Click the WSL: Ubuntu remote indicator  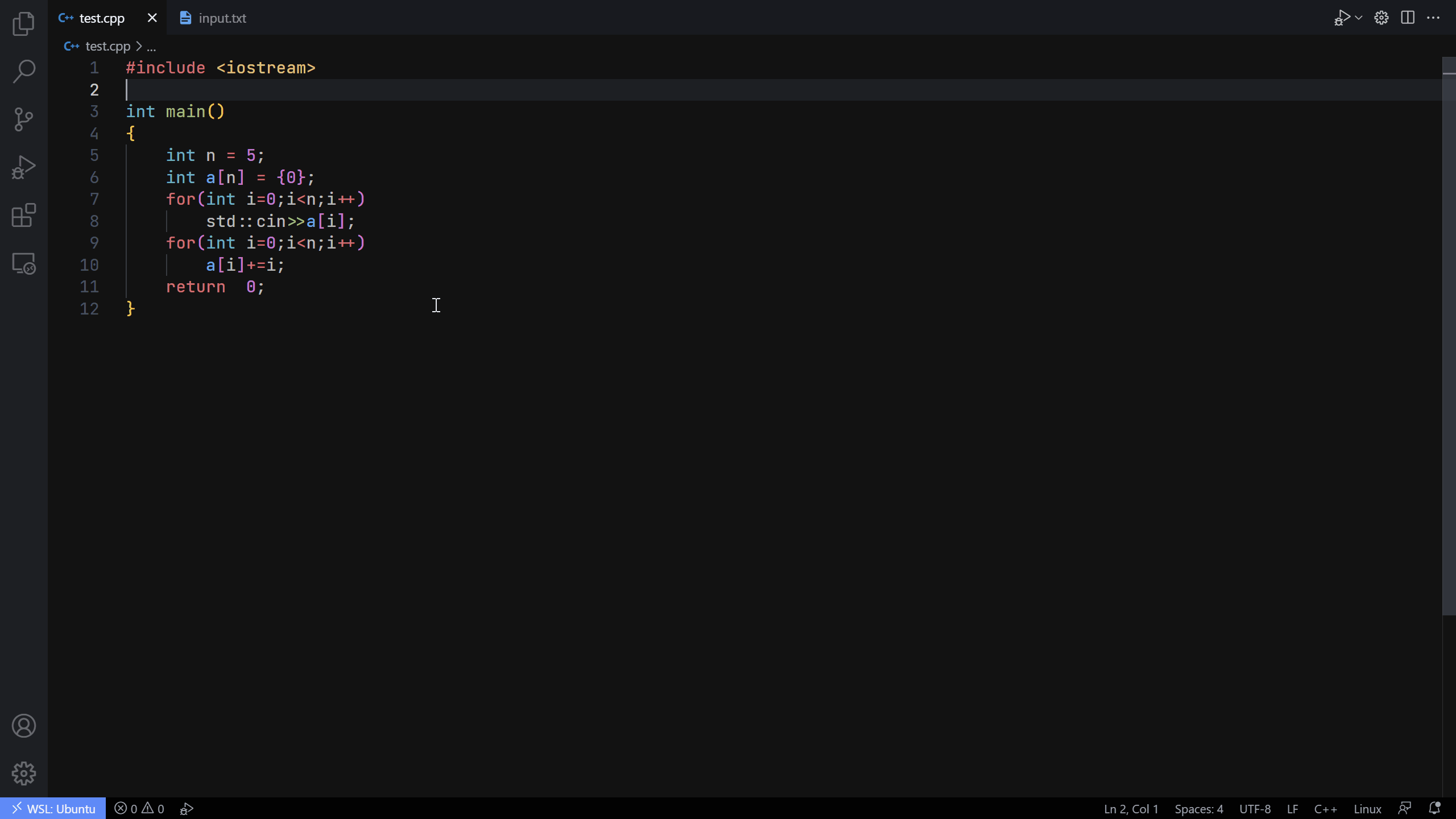coord(53,808)
